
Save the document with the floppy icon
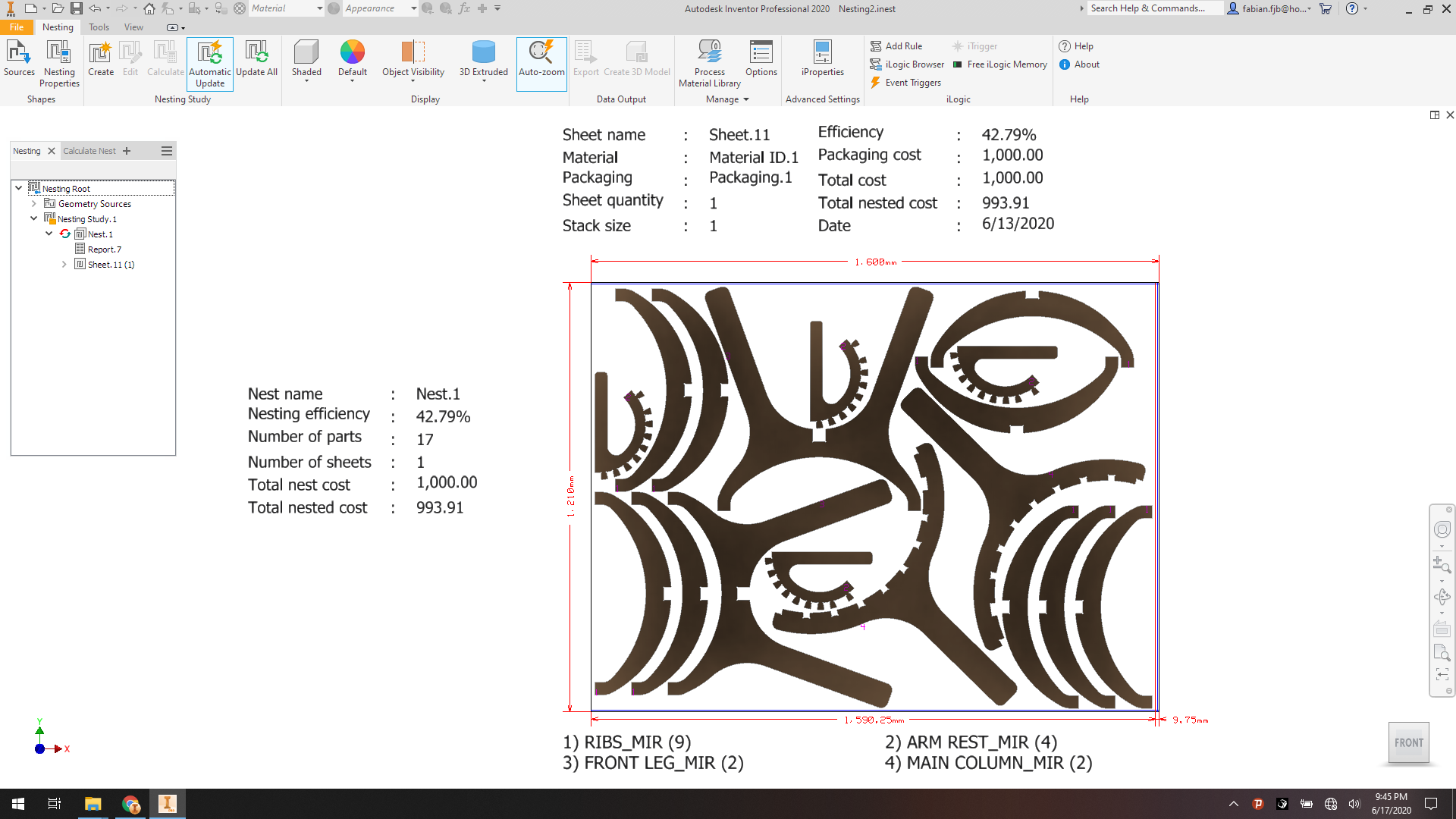(x=76, y=8)
